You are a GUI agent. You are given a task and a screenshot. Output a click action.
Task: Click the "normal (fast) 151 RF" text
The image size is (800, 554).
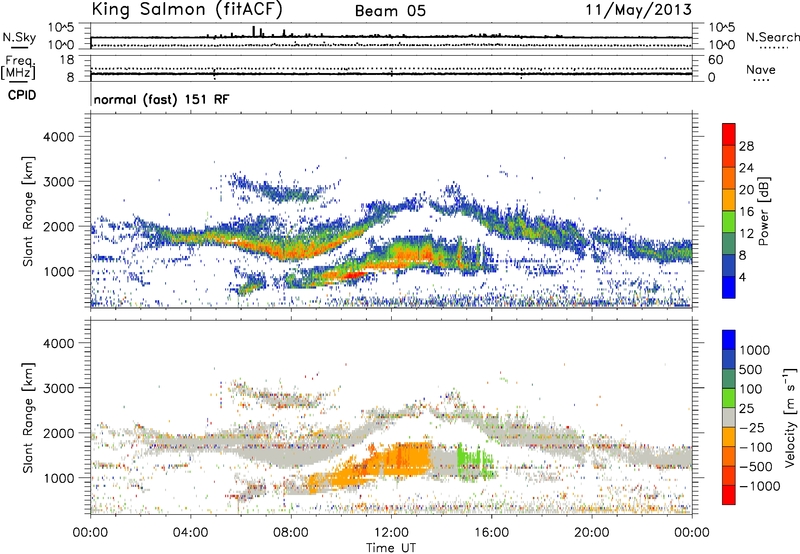(x=161, y=99)
